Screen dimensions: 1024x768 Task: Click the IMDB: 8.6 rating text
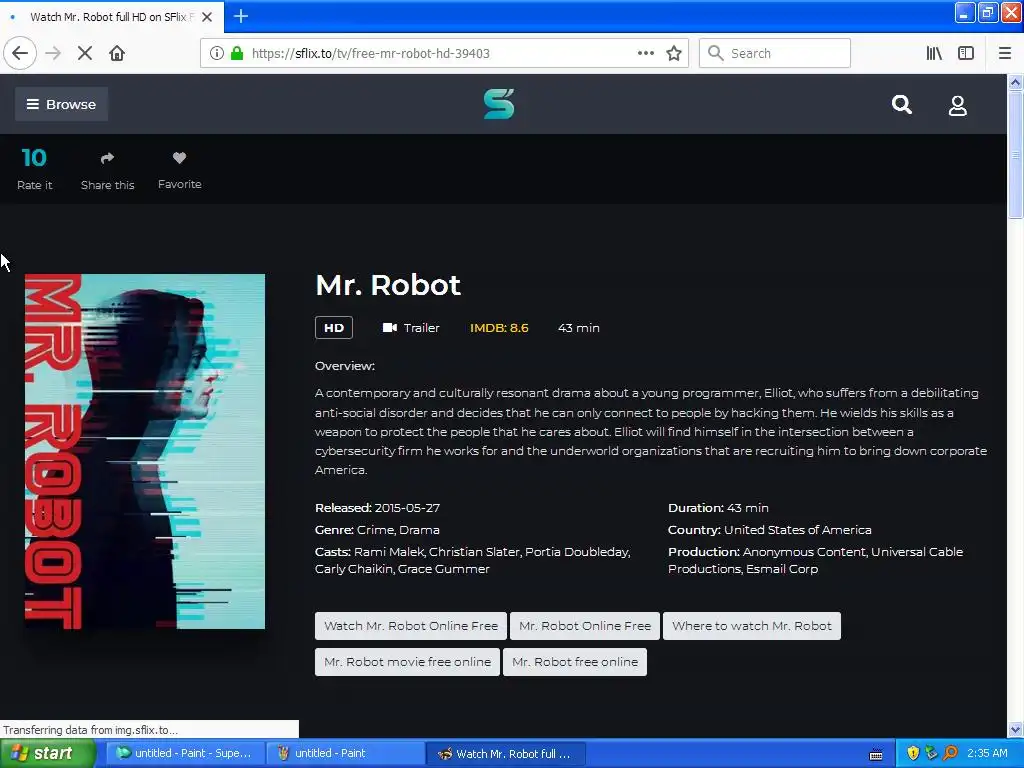(499, 328)
